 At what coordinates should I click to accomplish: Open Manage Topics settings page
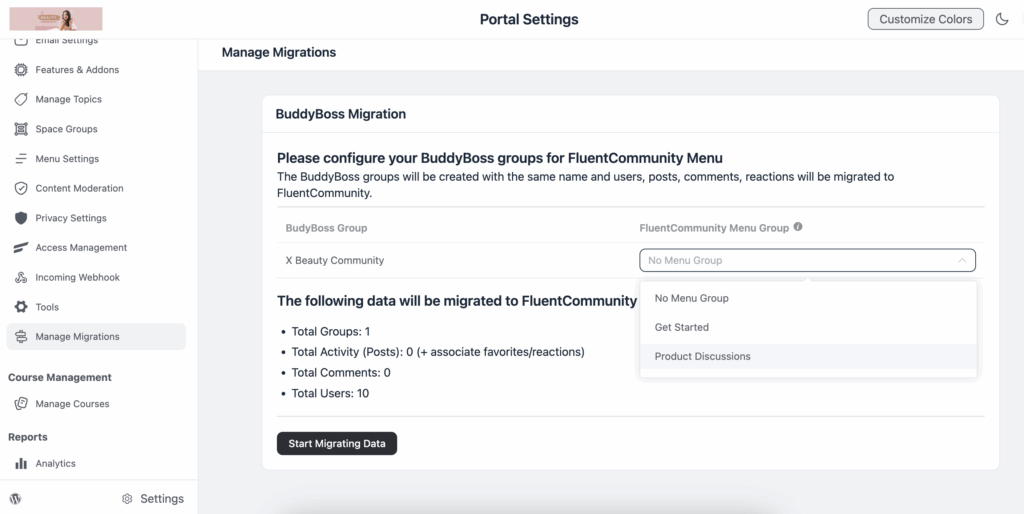pos(96,99)
